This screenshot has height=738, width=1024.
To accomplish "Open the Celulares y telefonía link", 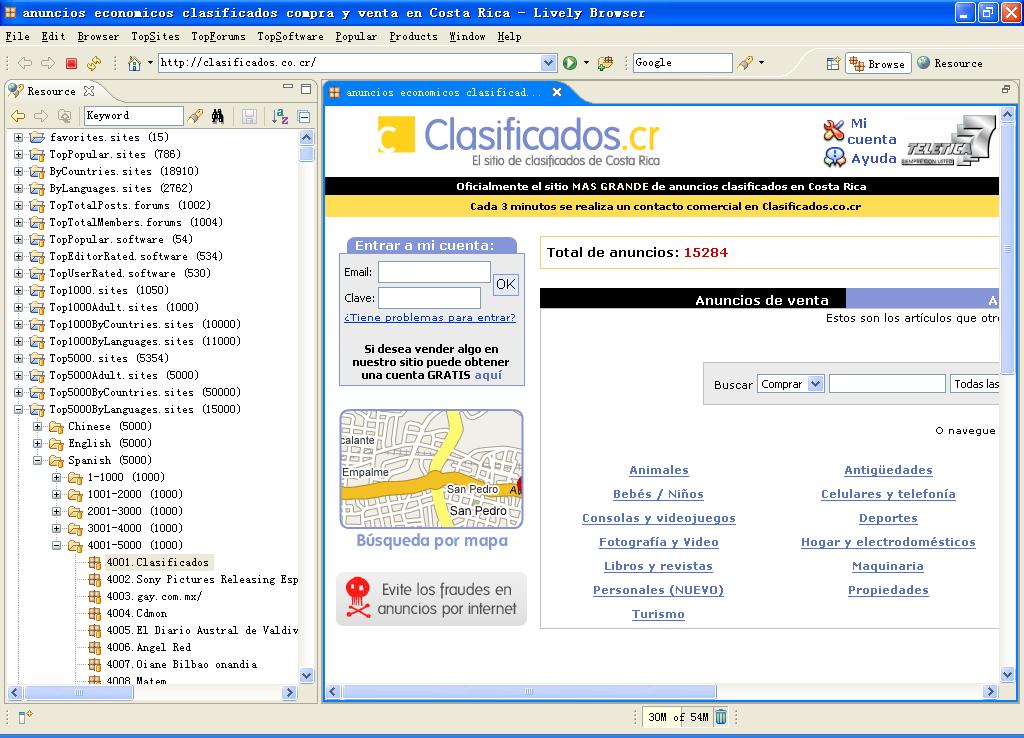I will (x=888, y=494).
